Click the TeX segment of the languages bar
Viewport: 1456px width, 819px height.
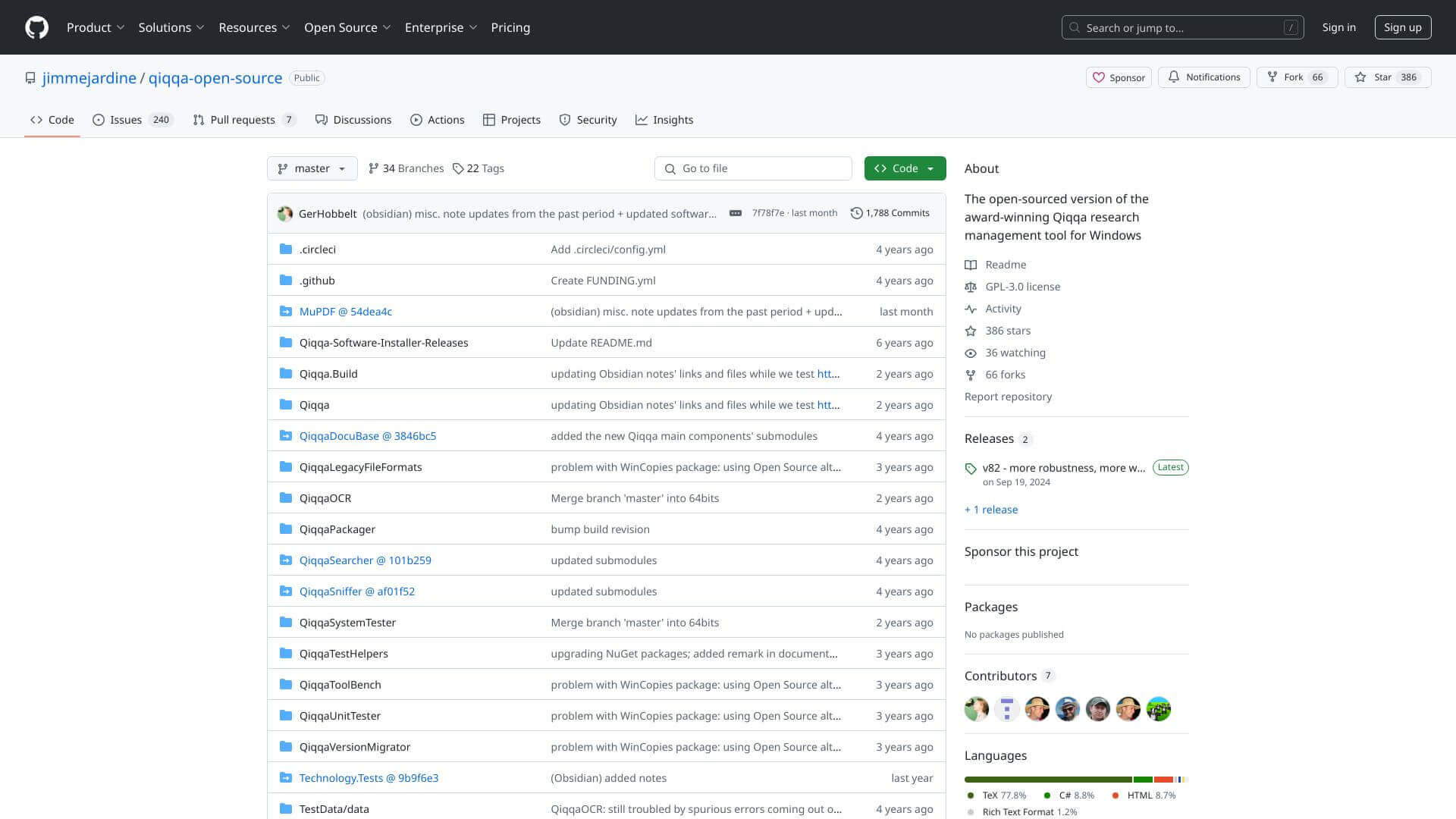(x=1047, y=780)
